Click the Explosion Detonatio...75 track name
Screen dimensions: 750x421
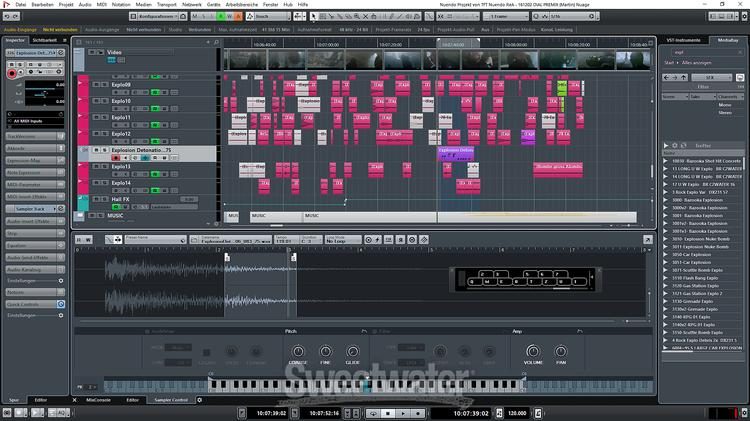pyautogui.click(x=142, y=150)
